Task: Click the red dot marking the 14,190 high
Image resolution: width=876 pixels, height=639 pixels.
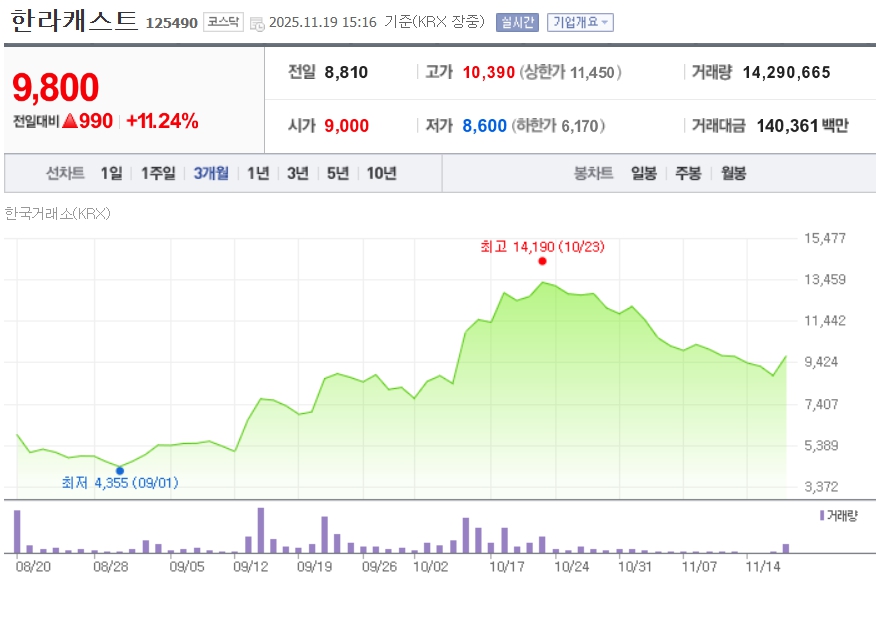Action: pos(542,261)
